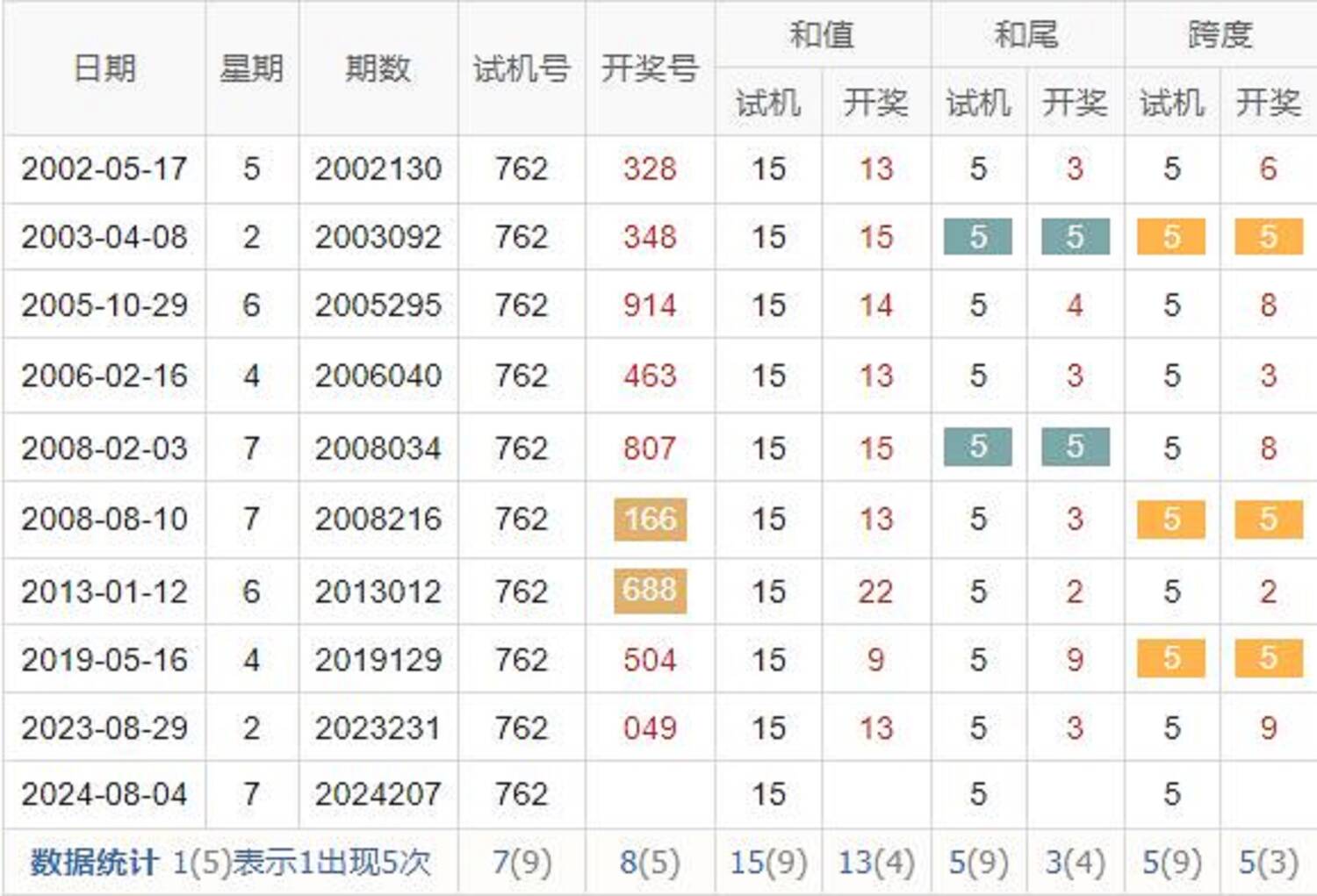Select the 期数 column header
Screen dimensions: 1317x896
pyautogui.click(x=378, y=68)
